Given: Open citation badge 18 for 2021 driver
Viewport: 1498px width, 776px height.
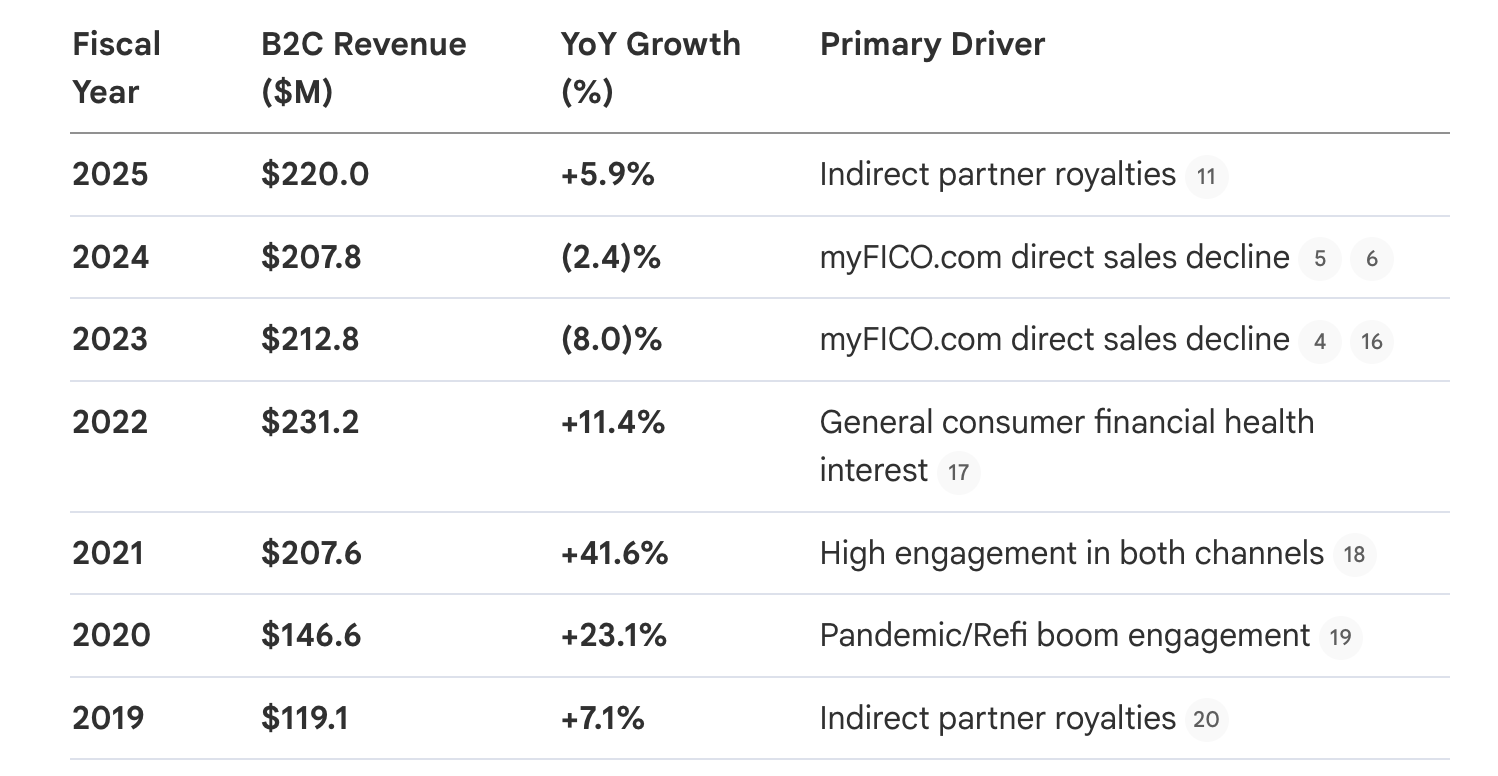Looking at the screenshot, I should pos(1355,555).
